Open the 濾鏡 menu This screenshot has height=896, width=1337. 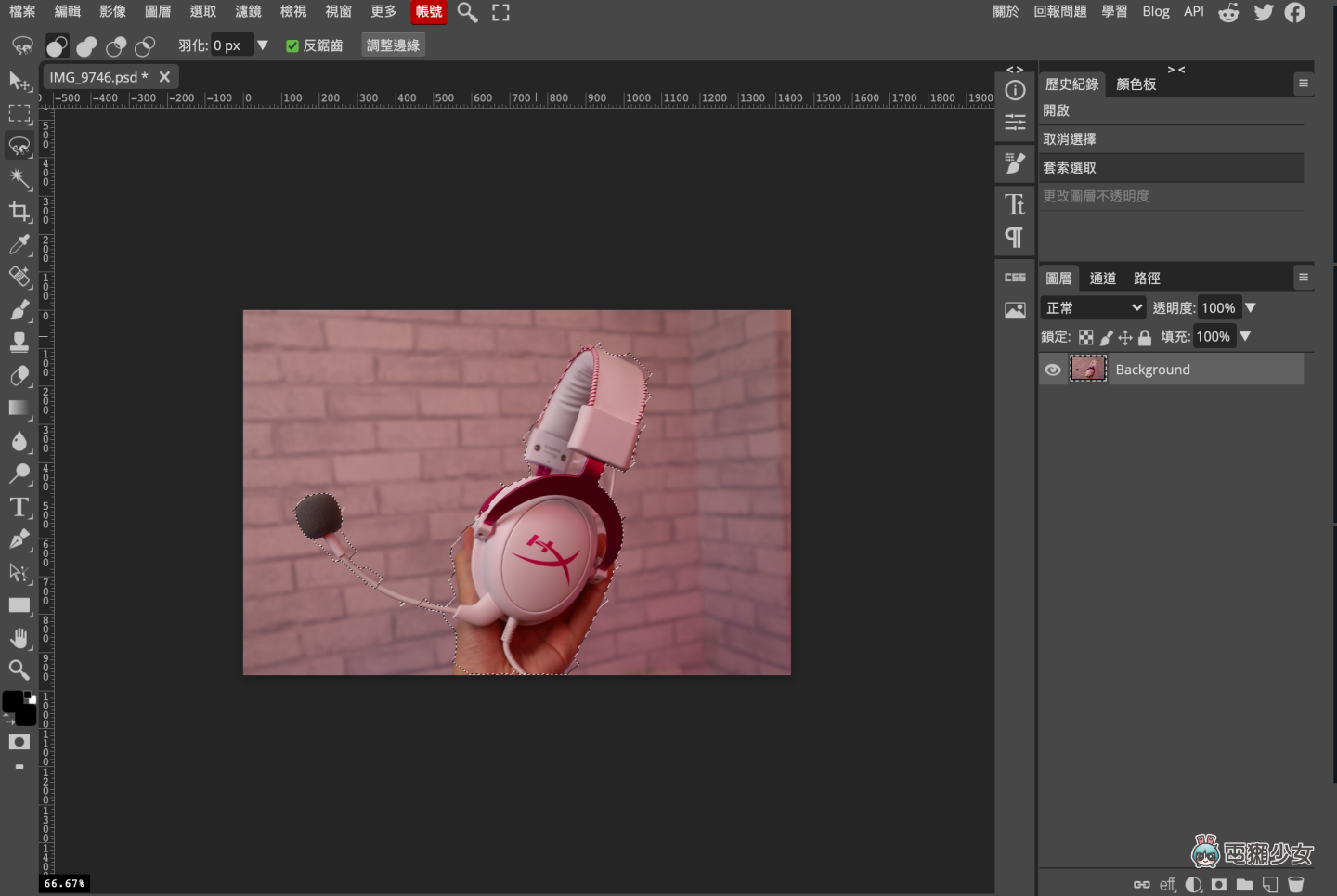[x=248, y=12]
